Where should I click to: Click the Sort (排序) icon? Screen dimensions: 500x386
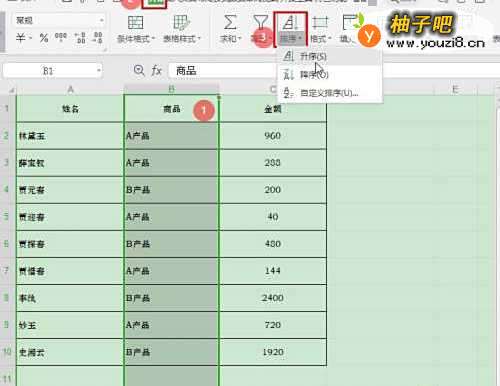[289, 23]
